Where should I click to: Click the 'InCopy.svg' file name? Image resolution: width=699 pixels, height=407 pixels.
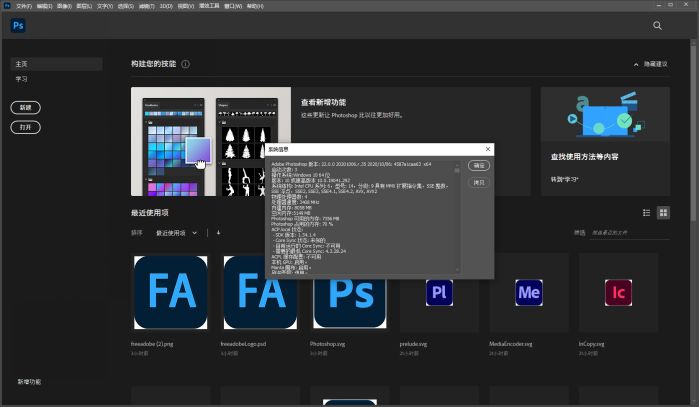pyautogui.click(x=592, y=344)
